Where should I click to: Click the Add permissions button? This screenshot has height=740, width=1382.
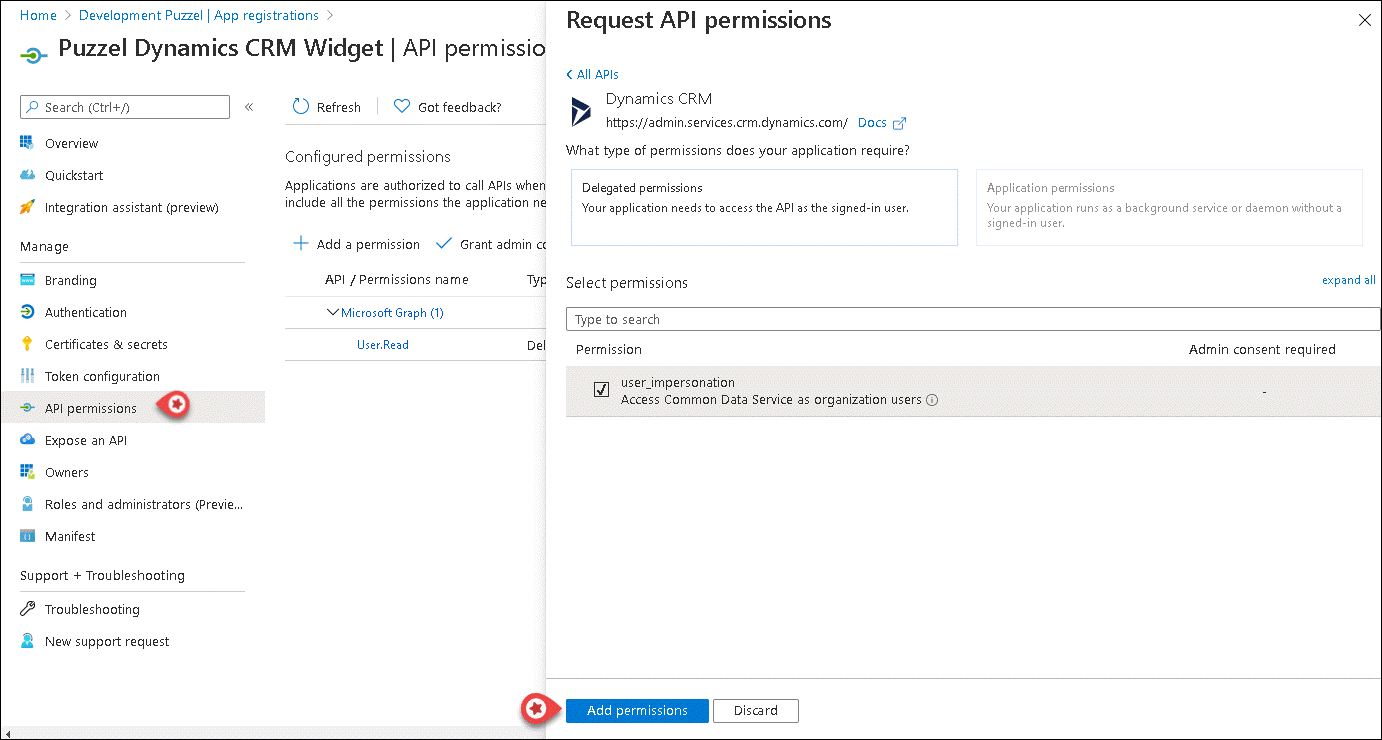[637, 710]
